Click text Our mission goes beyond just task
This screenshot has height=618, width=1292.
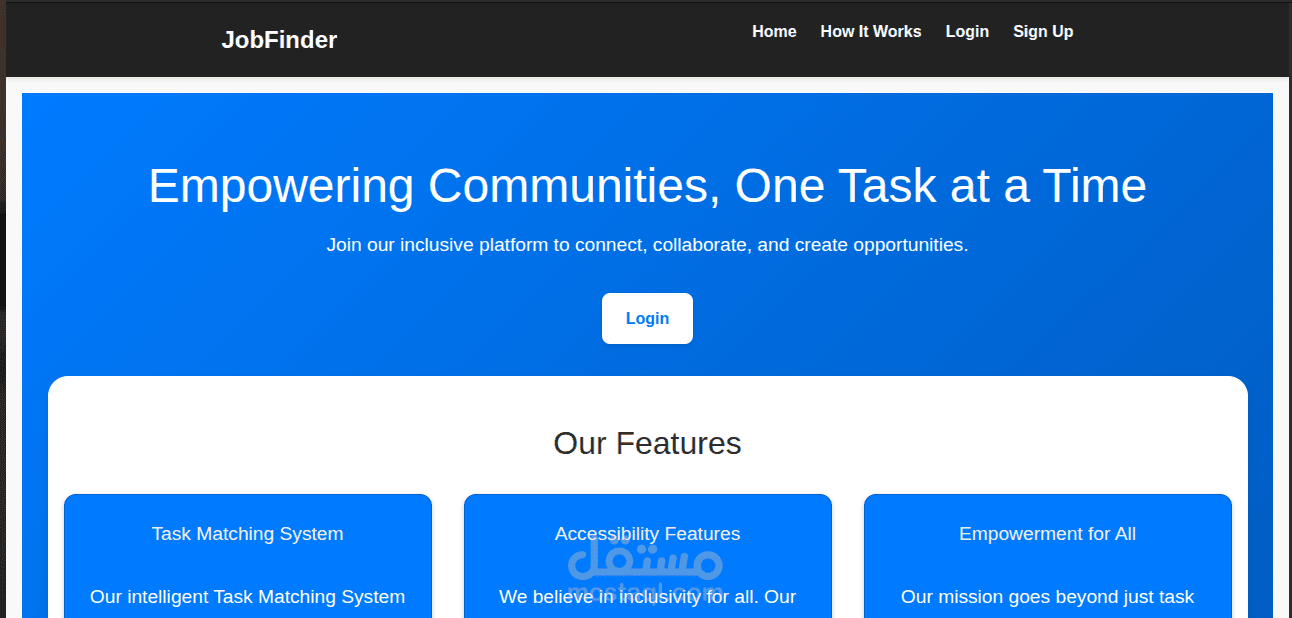pos(1048,597)
